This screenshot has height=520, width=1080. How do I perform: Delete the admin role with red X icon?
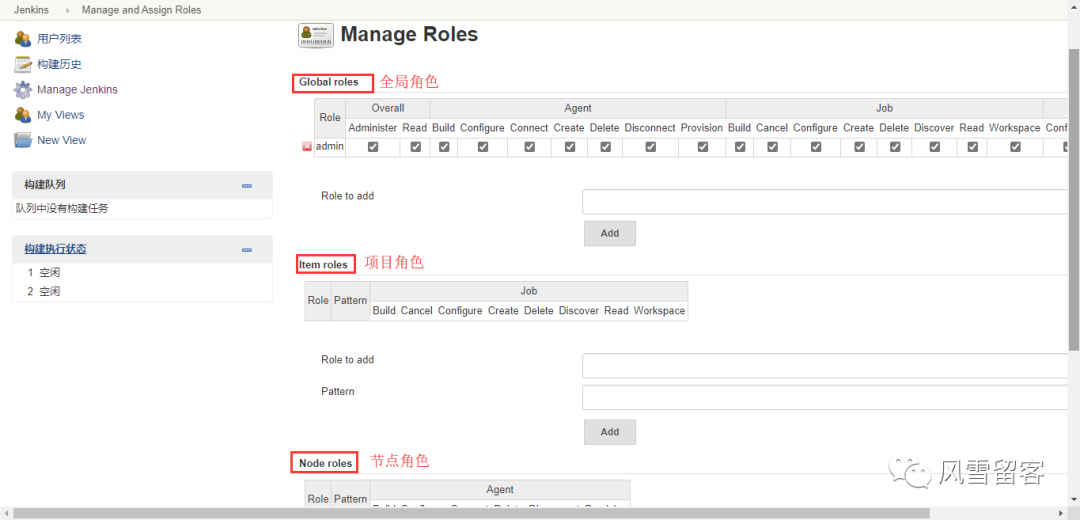(x=307, y=147)
